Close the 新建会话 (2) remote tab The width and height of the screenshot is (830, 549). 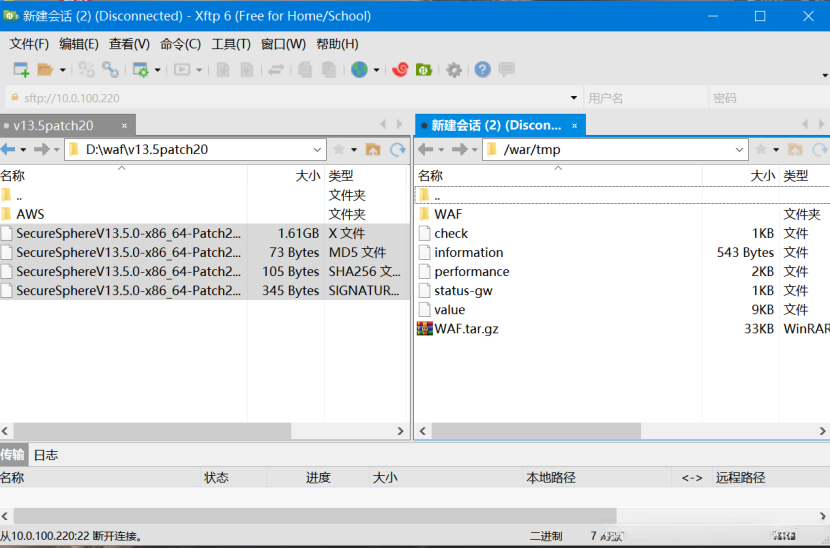pos(574,125)
